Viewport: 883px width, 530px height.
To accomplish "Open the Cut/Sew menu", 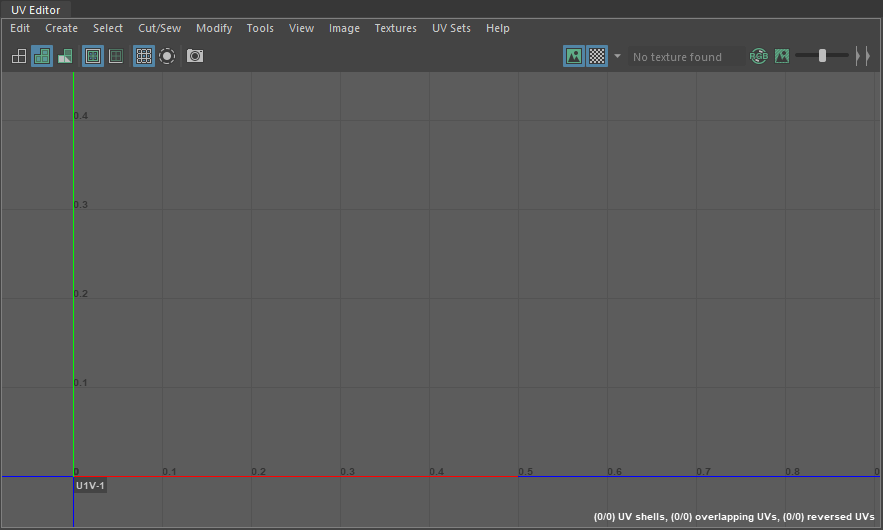I will (x=159, y=28).
